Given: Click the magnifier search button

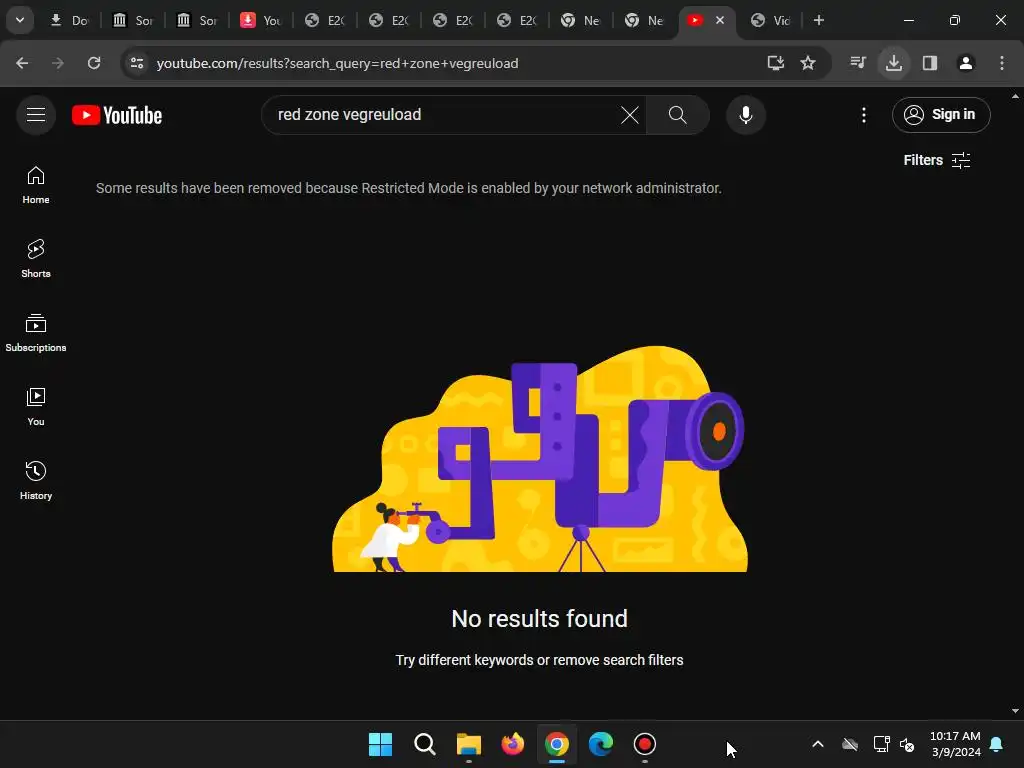Looking at the screenshot, I should point(677,115).
